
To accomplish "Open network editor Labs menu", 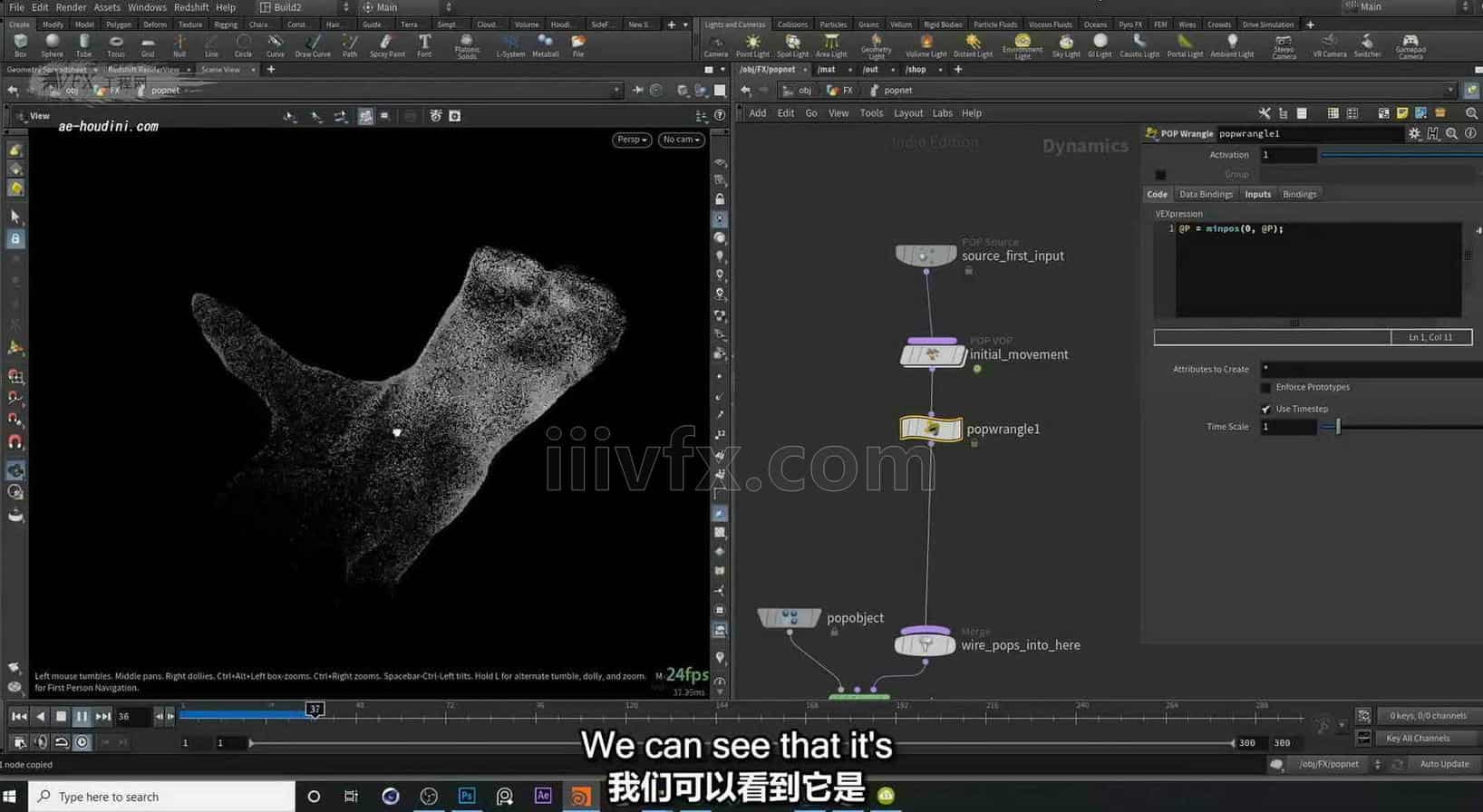I will (943, 113).
